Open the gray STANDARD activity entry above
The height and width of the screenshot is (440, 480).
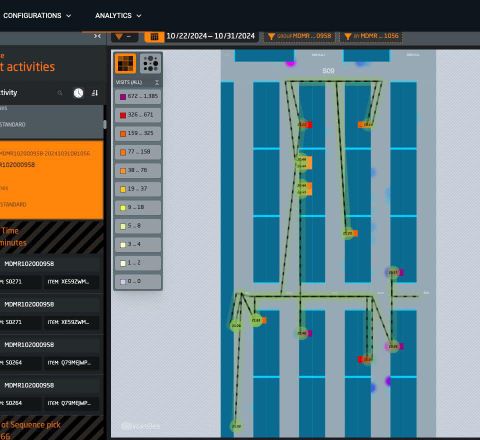[51, 122]
